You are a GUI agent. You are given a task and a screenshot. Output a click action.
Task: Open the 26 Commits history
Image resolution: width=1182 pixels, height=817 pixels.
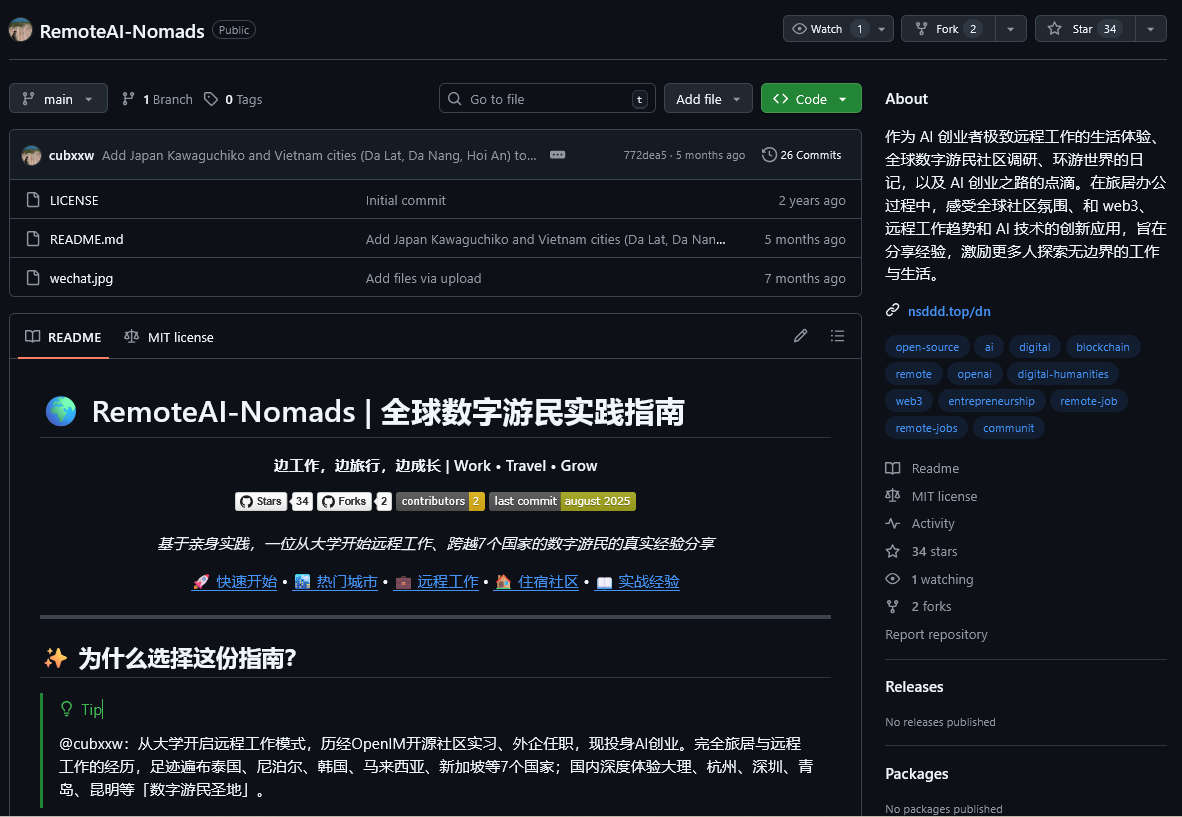click(801, 155)
